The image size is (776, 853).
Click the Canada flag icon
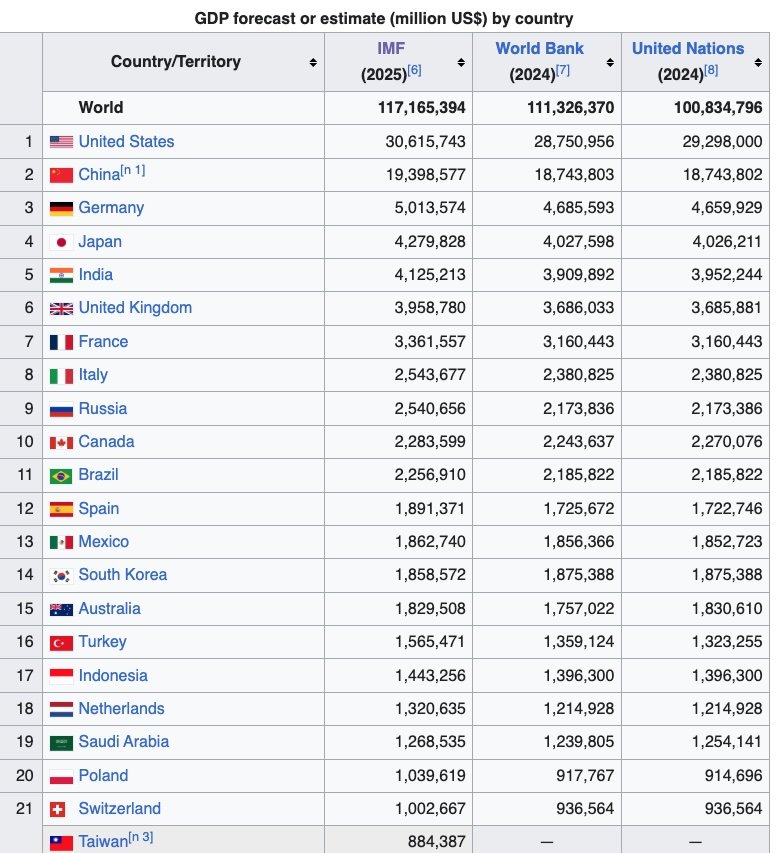pos(61,443)
